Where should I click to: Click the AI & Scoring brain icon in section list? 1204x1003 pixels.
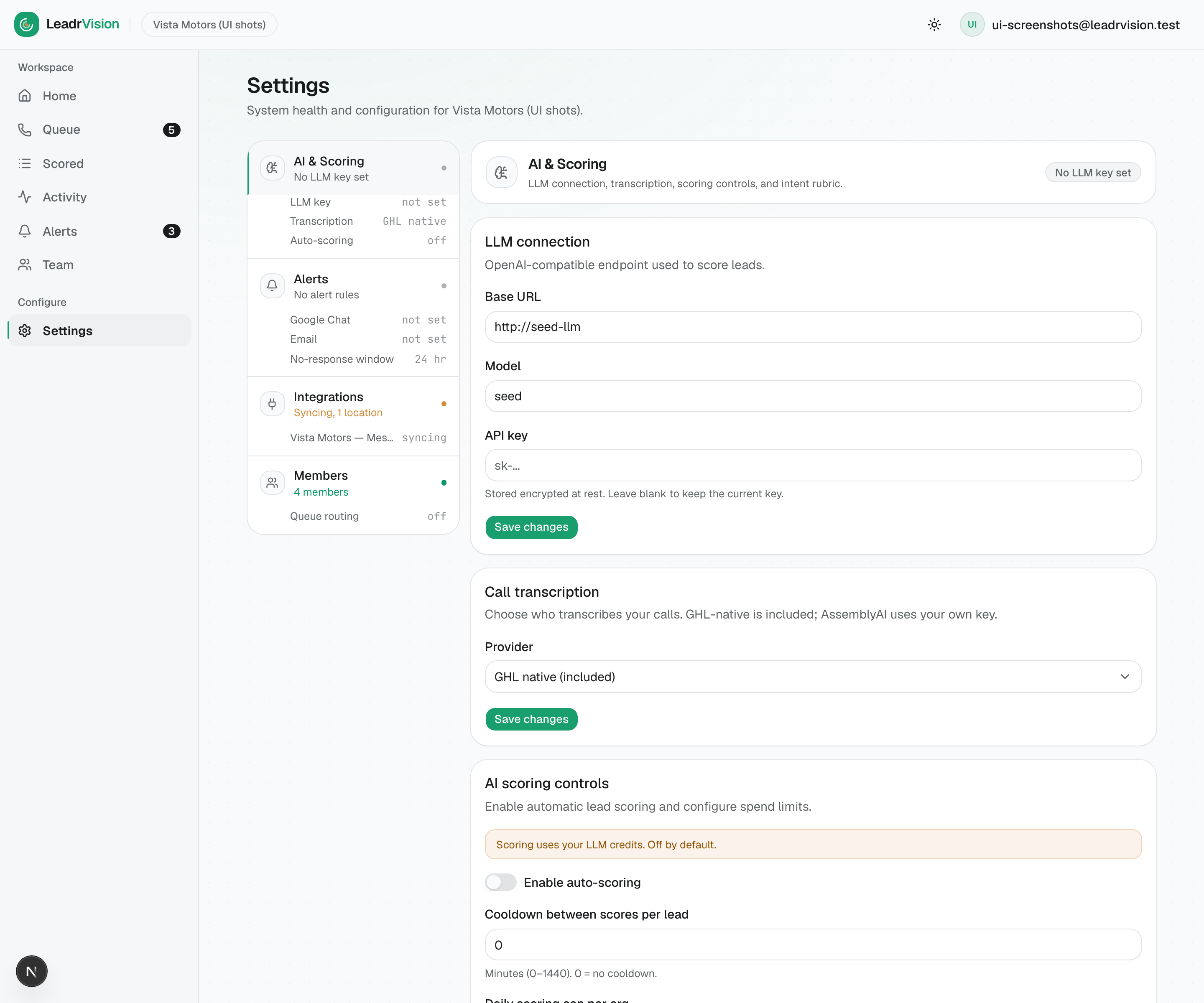click(x=272, y=168)
